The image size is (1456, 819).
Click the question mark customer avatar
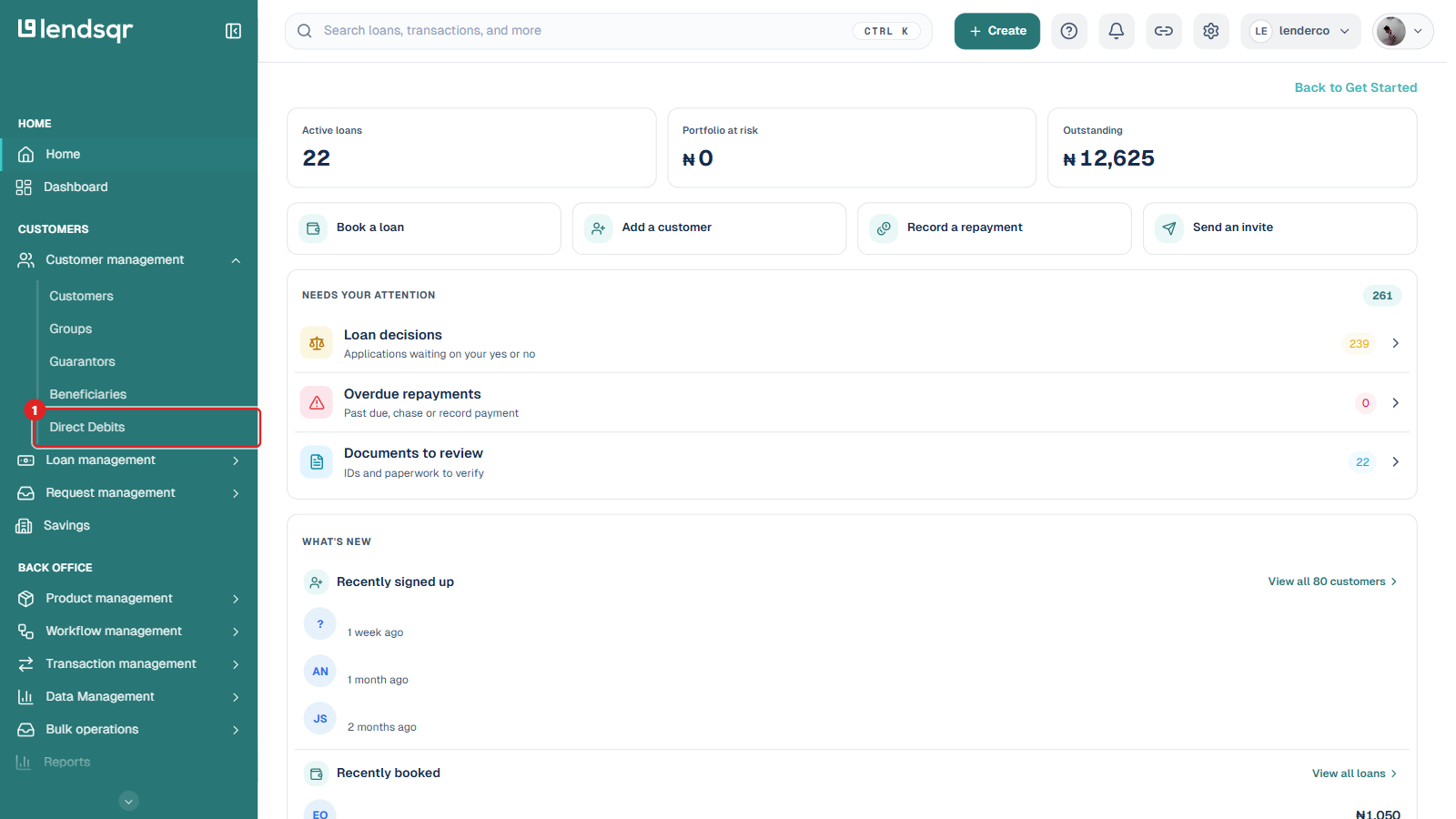tap(320, 624)
